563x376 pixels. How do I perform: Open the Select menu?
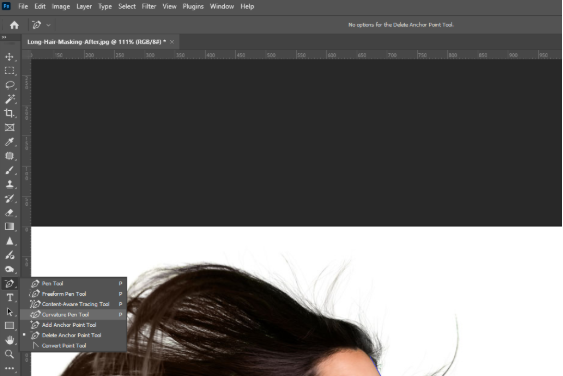[x=127, y=6]
